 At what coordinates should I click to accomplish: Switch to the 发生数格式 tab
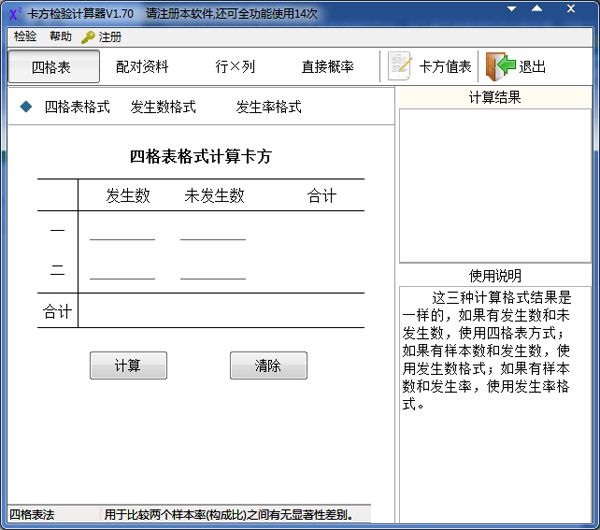[163, 107]
